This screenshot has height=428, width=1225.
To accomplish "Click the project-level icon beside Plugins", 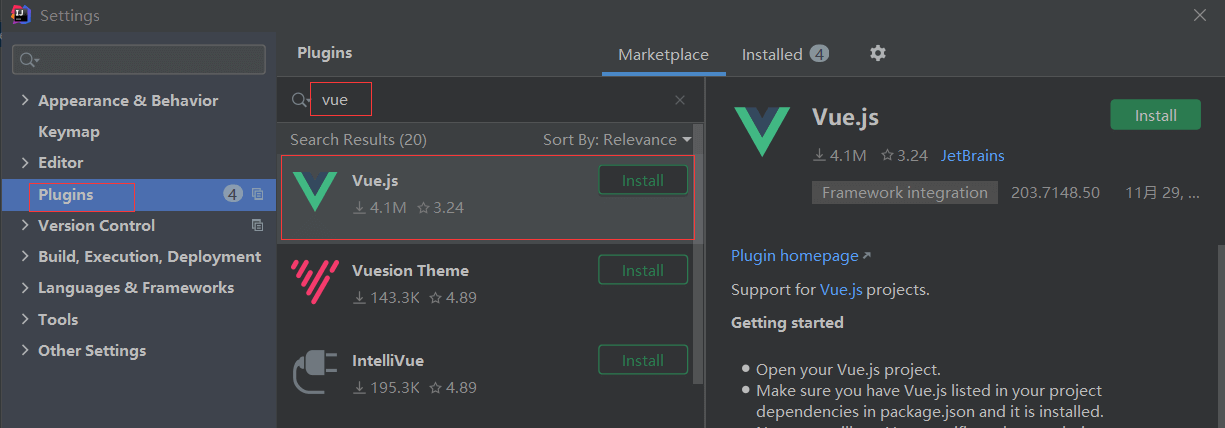I will pyautogui.click(x=257, y=194).
